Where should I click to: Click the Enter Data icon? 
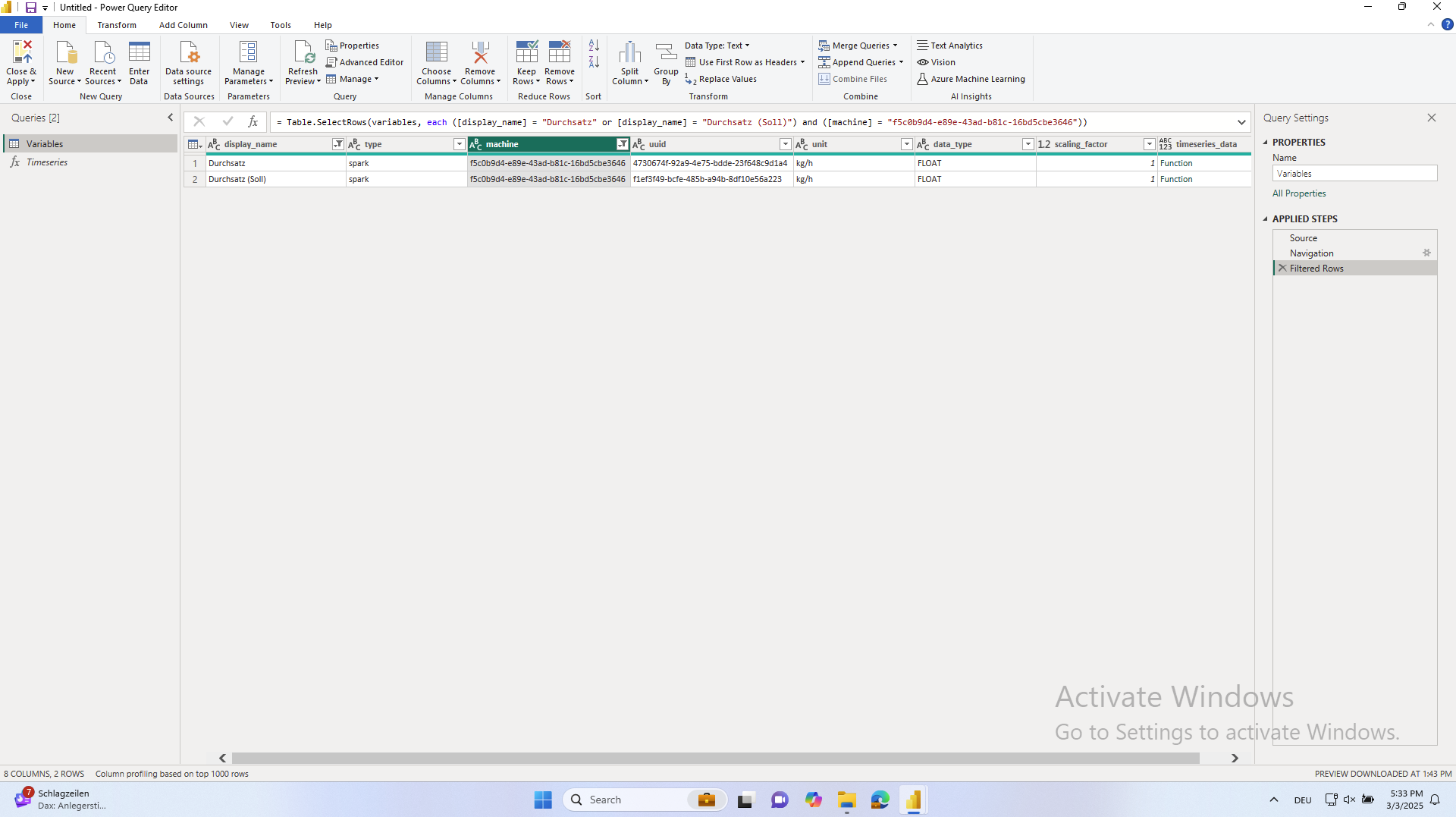(x=139, y=53)
